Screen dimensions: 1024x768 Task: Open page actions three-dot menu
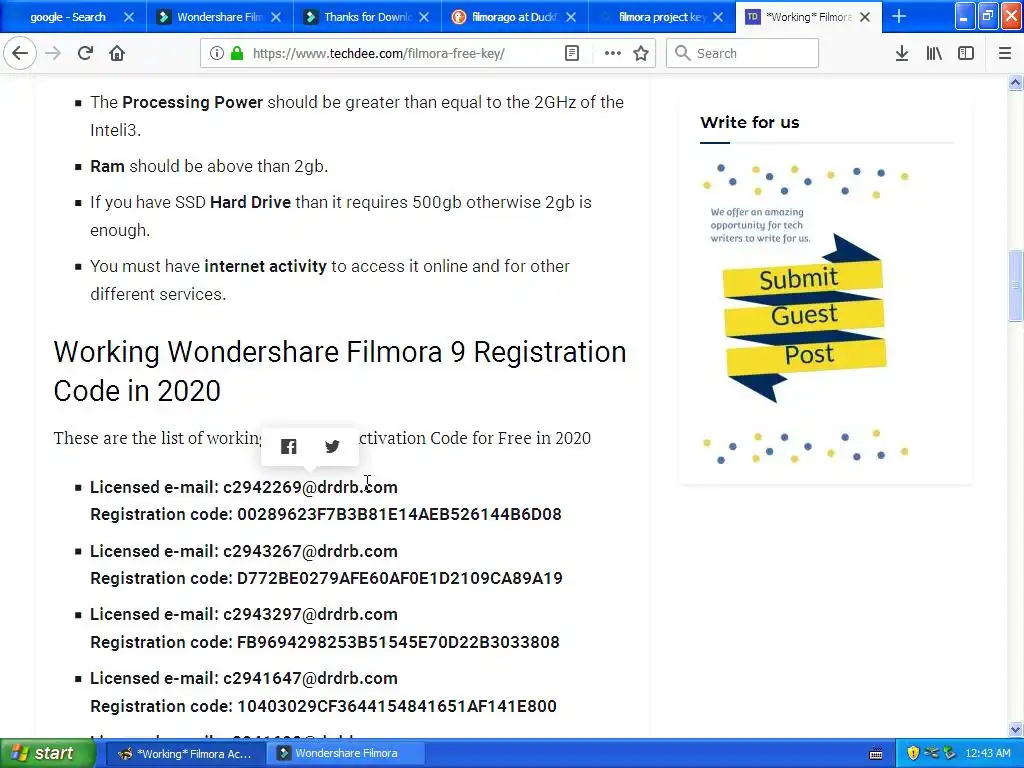click(612, 54)
